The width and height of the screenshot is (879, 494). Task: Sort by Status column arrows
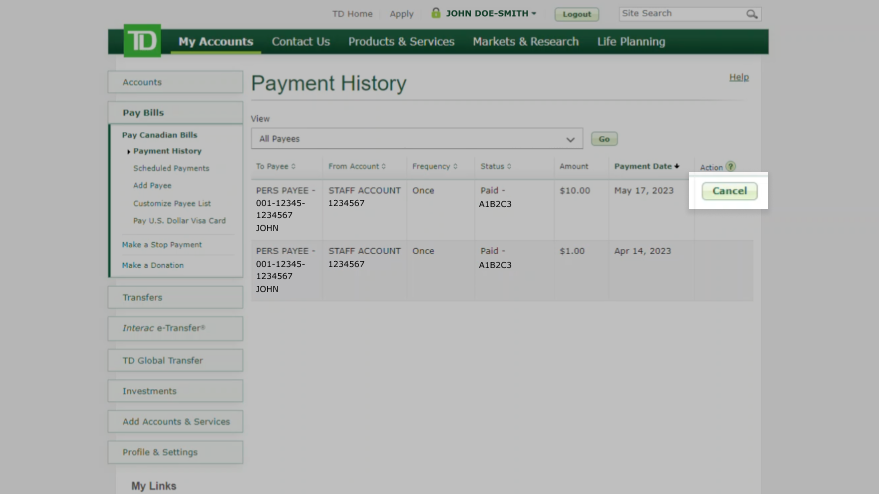pyautogui.click(x=509, y=167)
